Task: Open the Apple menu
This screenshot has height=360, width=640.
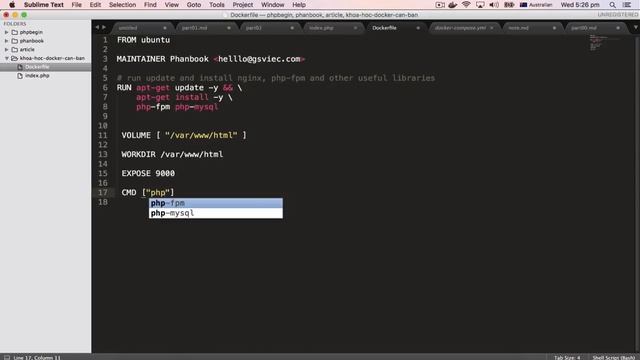Action: click(x=12, y=5)
